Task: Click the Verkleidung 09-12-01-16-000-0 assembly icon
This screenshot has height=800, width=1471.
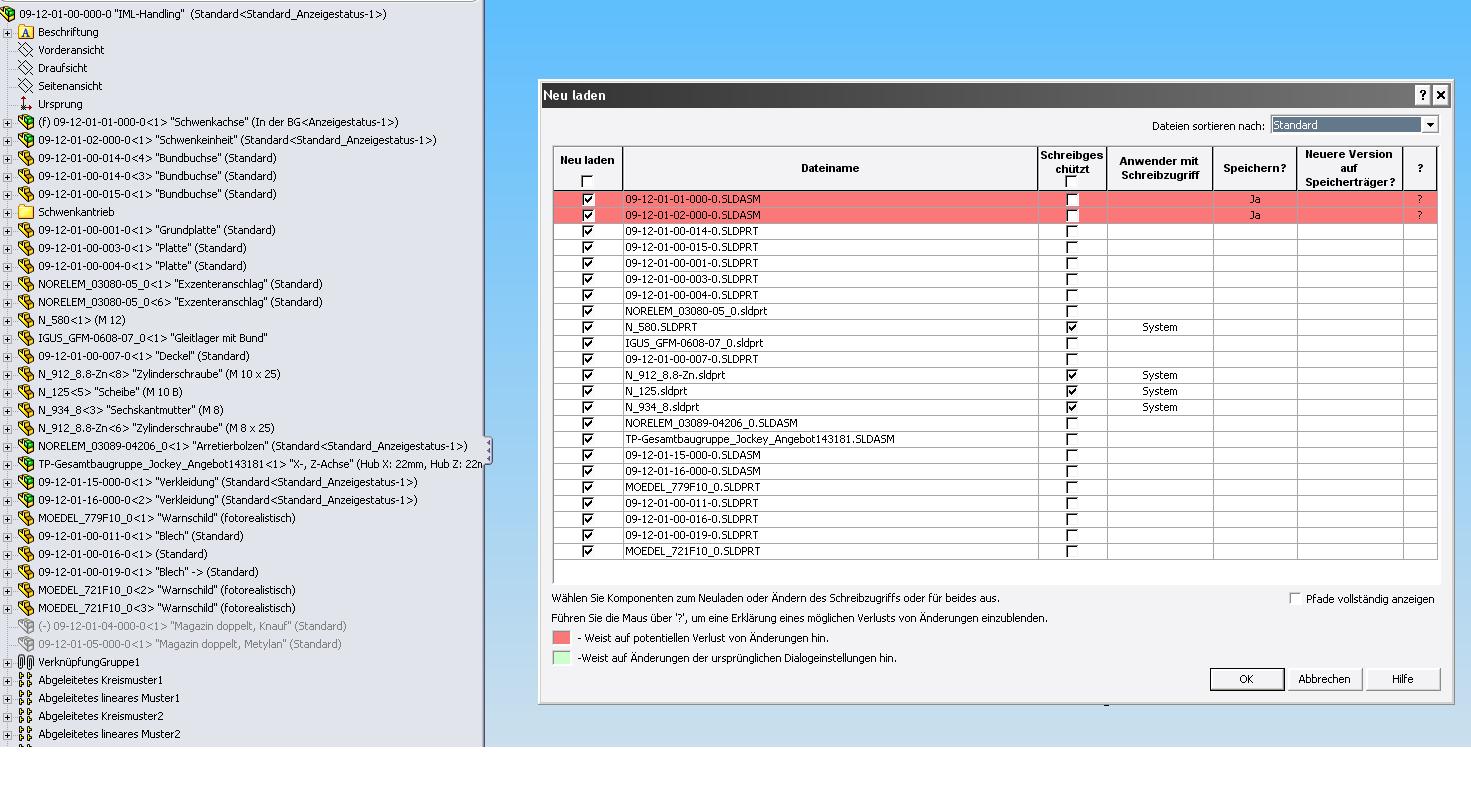Action: point(26,500)
